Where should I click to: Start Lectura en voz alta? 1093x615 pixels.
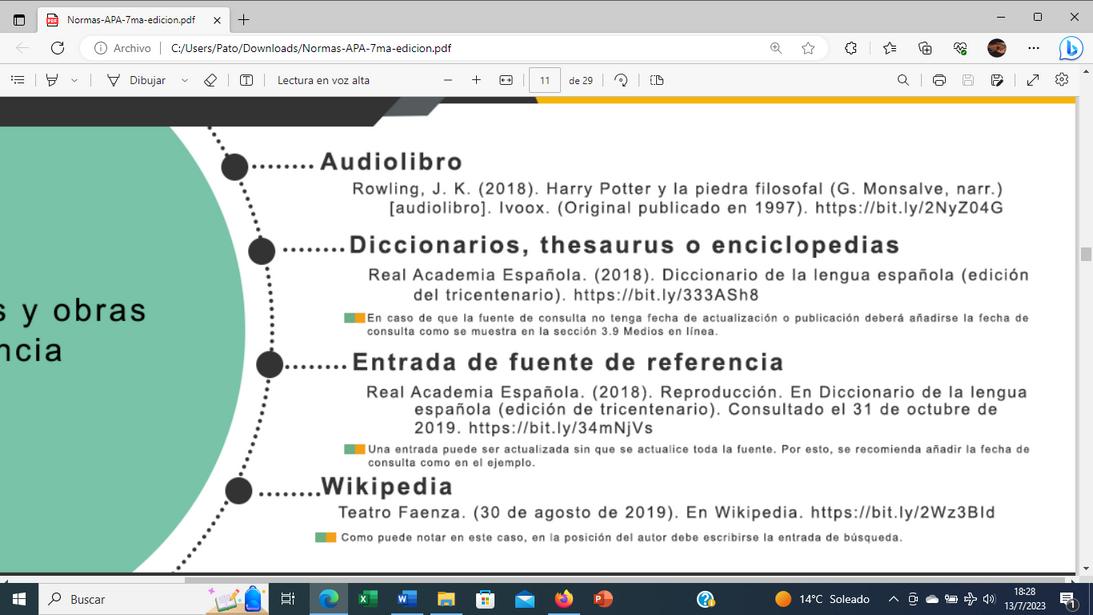(x=323, y=80)
